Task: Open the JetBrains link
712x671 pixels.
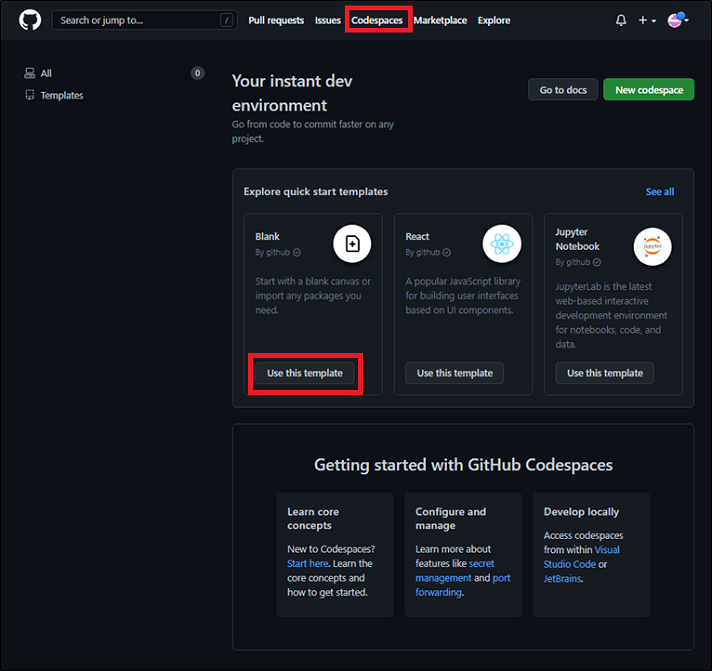Action: click(562, 579)
